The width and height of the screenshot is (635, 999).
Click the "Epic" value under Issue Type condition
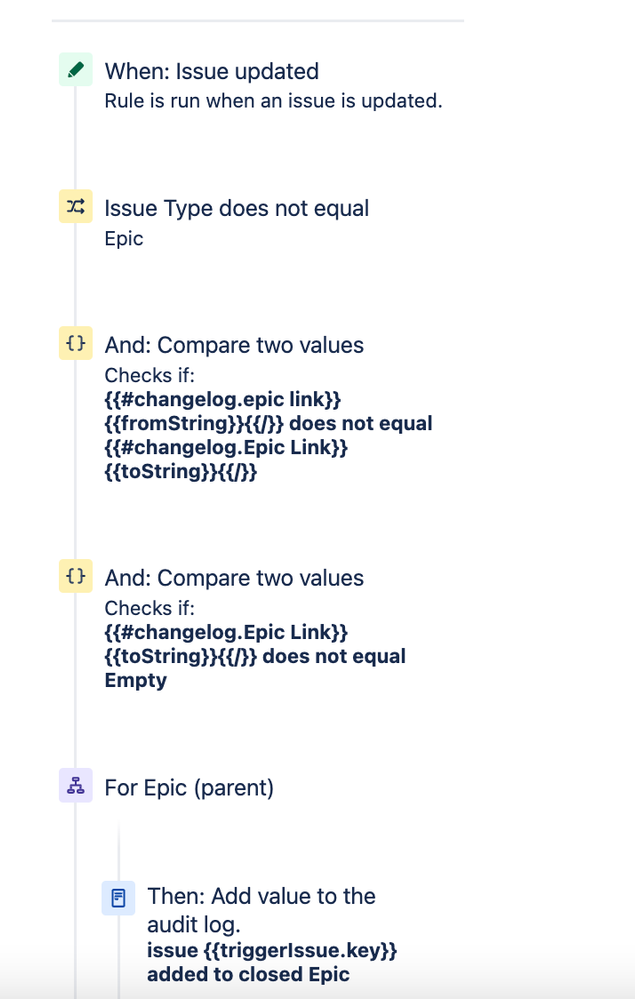(124, 238)
